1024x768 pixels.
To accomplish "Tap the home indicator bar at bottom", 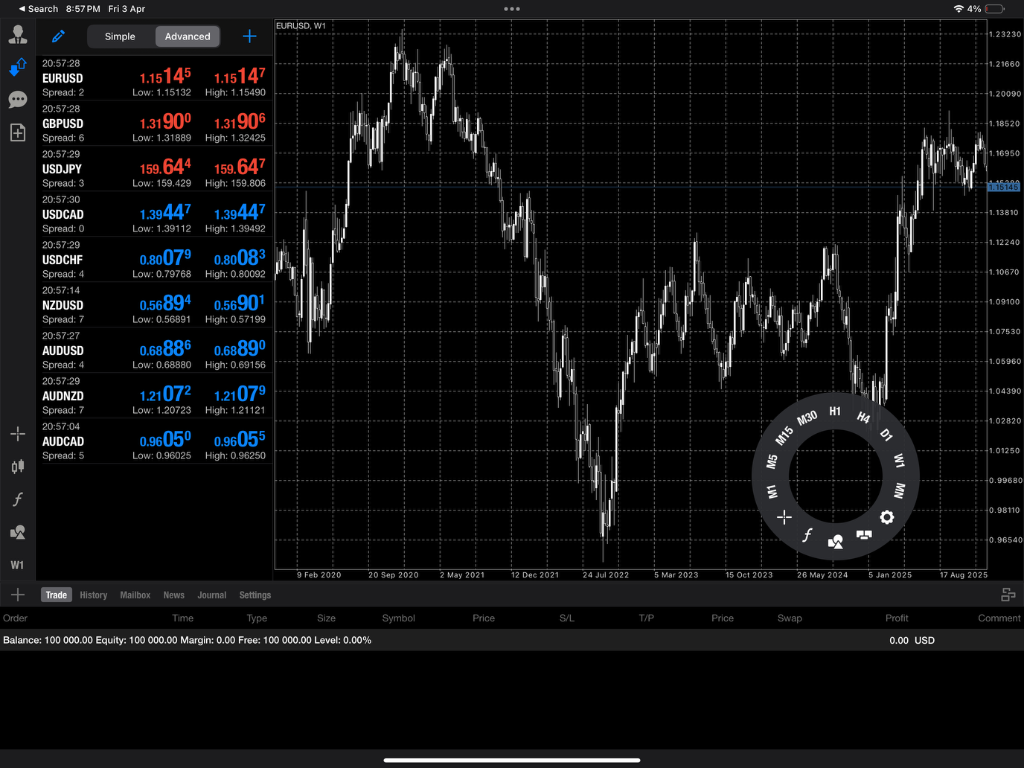I will (x=512, y=760).
